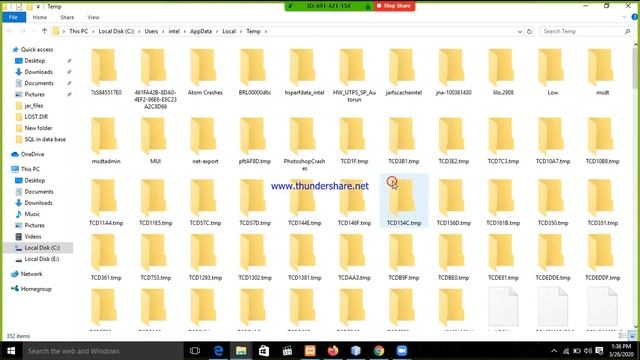Expand the Users breadcrumb chevron

tap(163, 31)
